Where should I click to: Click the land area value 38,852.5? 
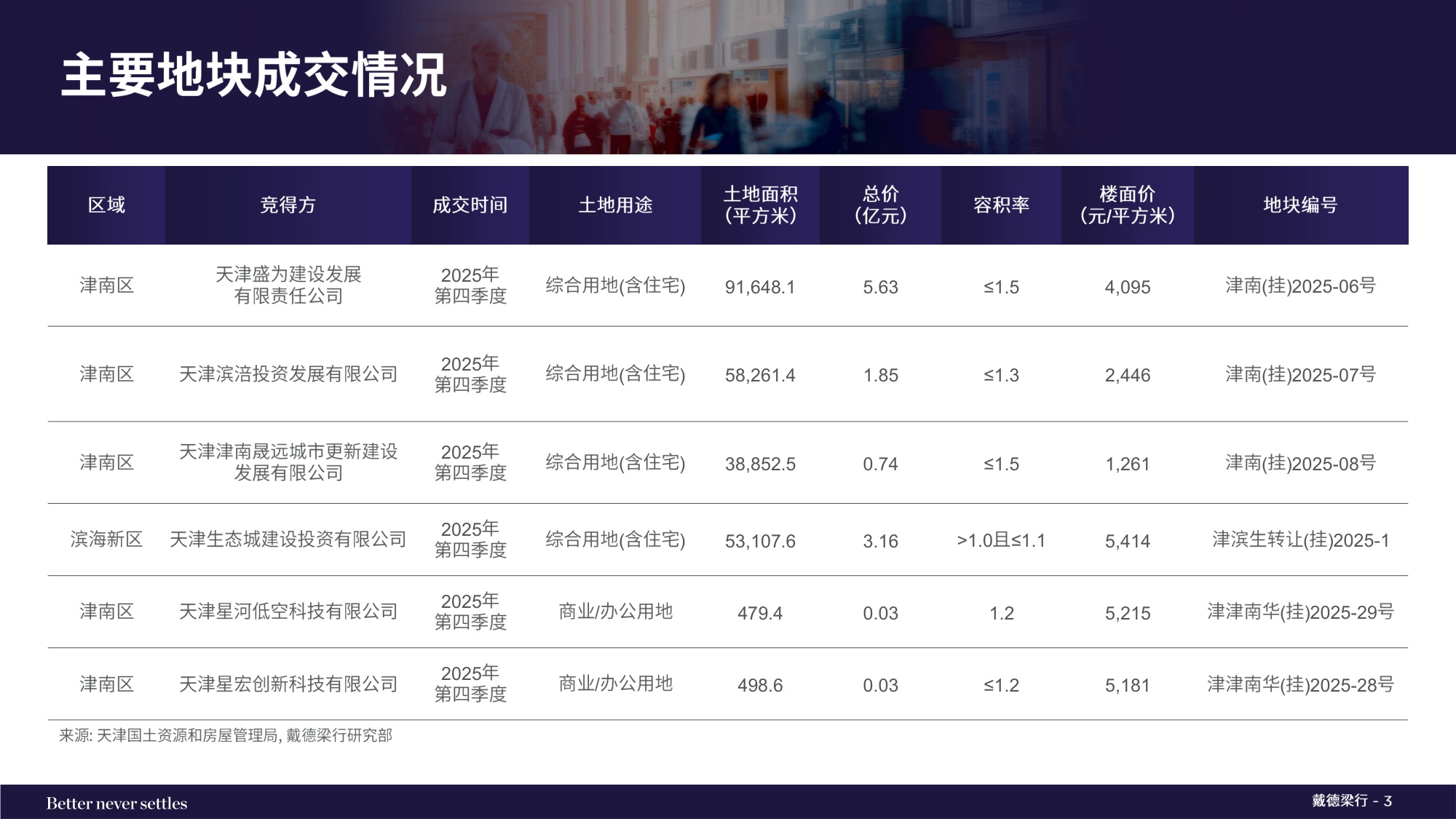click(760, 464)
